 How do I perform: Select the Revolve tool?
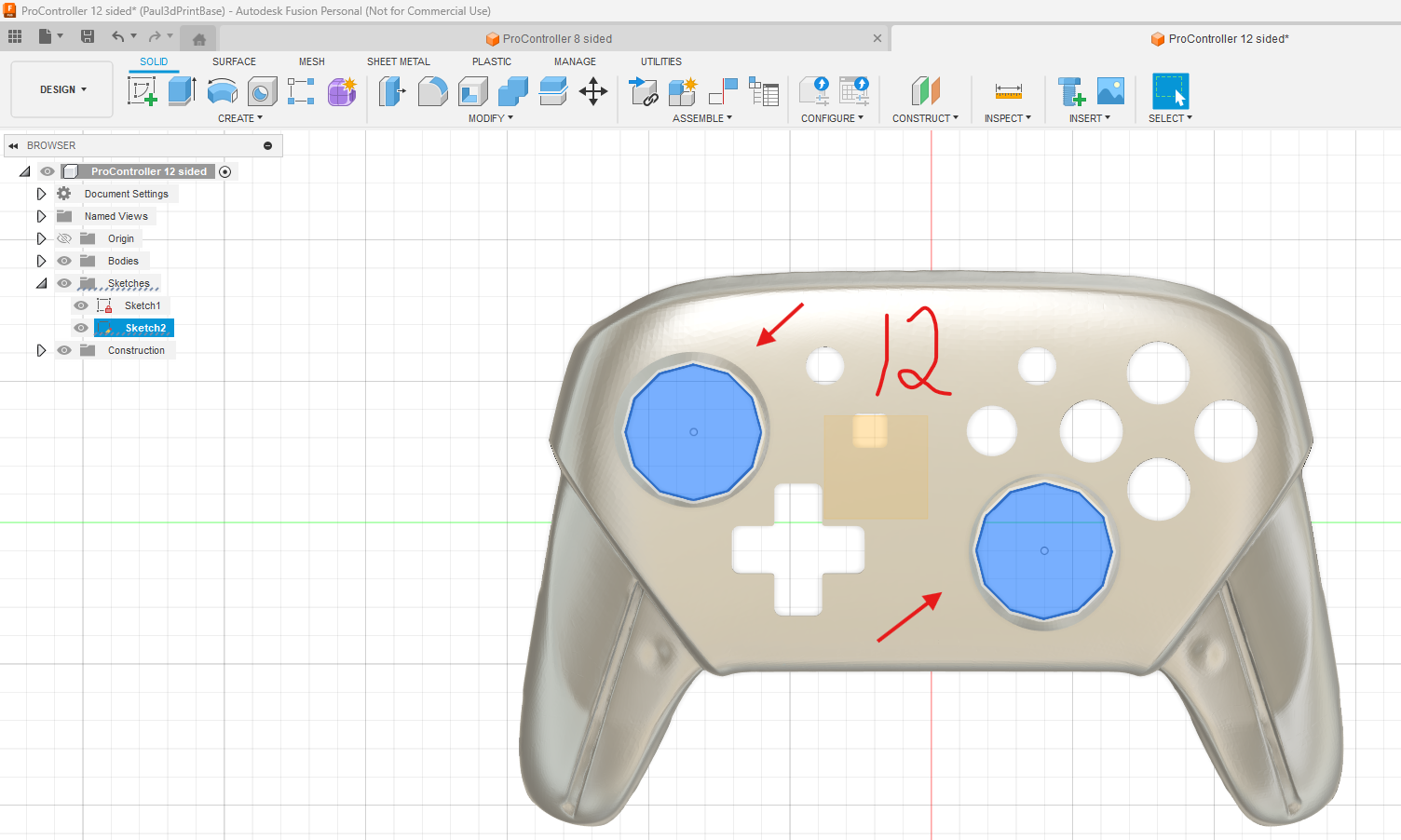[222, 91]
